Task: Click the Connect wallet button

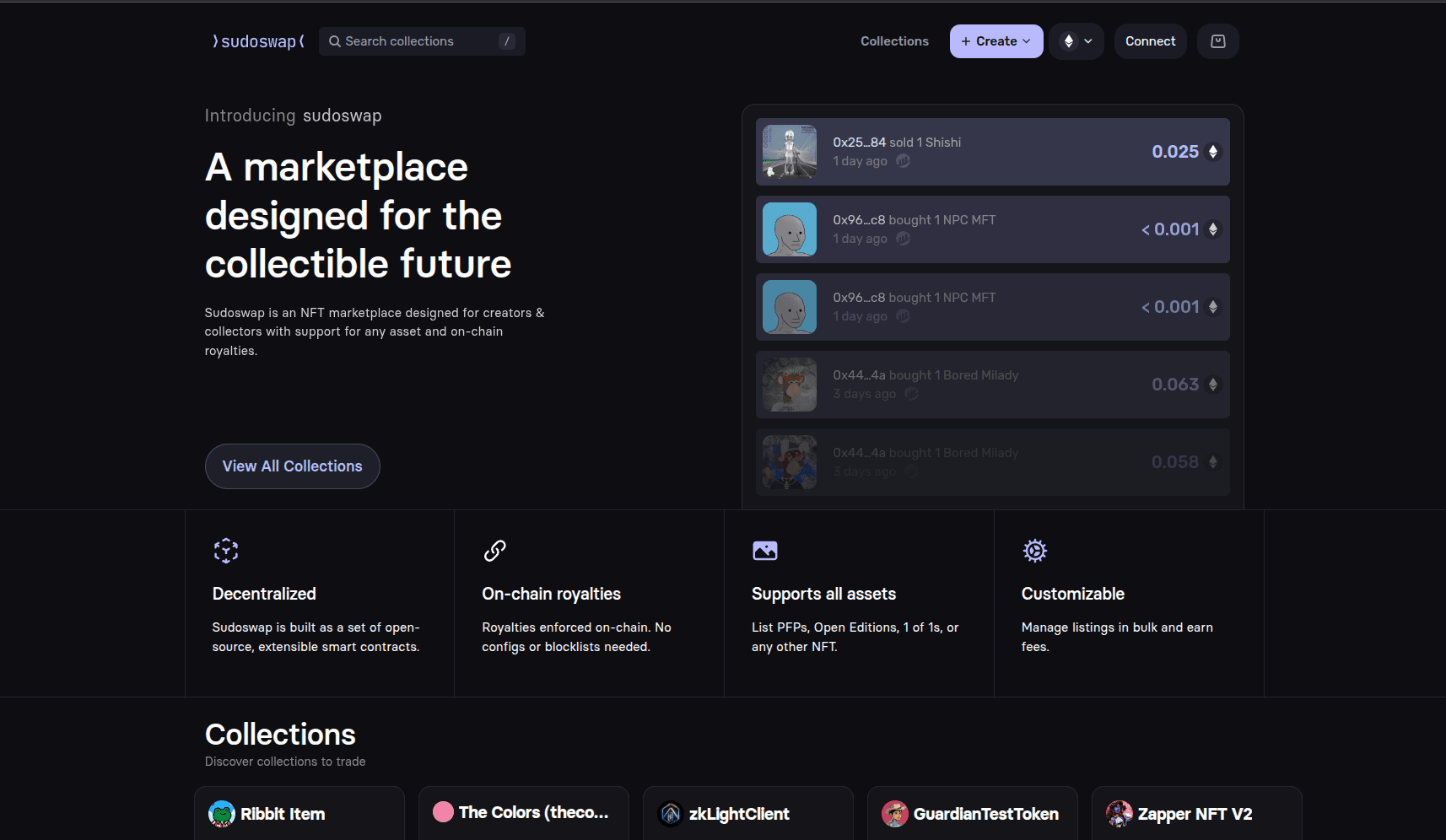Action: 1150,41
